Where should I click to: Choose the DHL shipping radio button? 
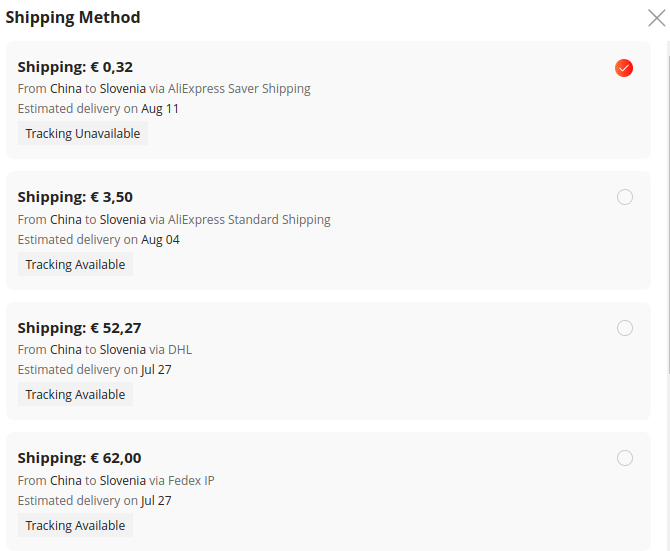pos(625,328)
